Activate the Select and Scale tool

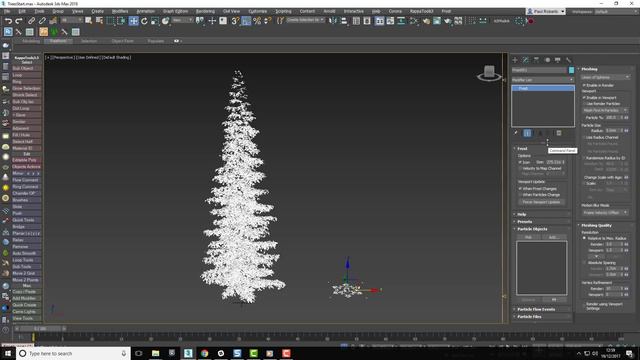click(155, 21)
